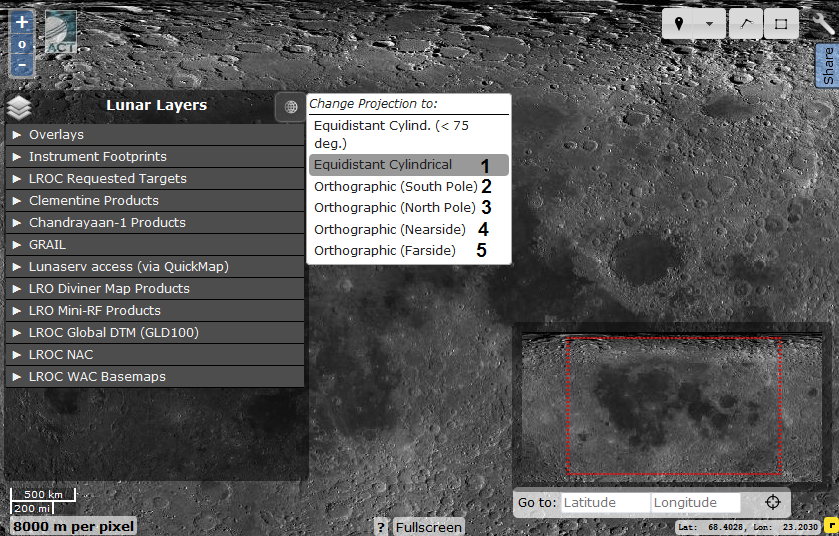Click inside the overview minimap

click(x=672, y=407)
